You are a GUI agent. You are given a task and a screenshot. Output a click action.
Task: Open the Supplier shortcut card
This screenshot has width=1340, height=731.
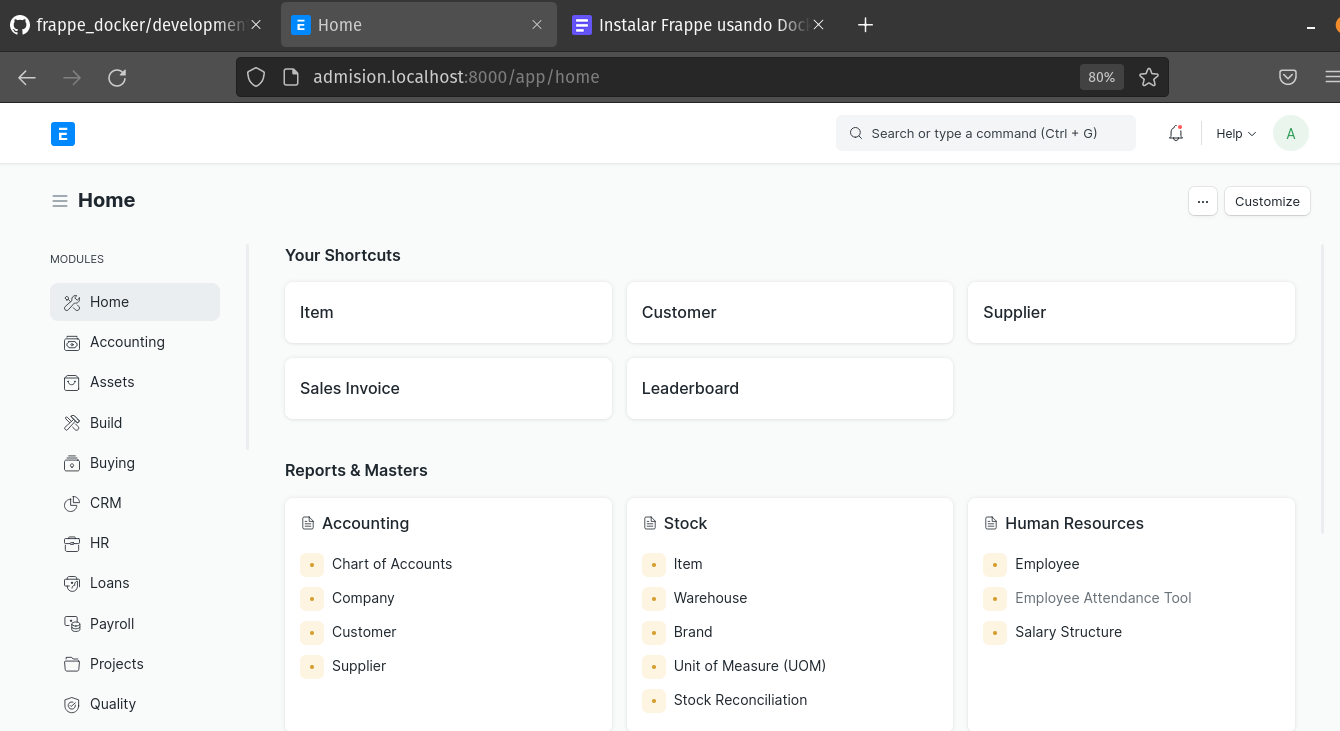click(x=1131, y=312)
